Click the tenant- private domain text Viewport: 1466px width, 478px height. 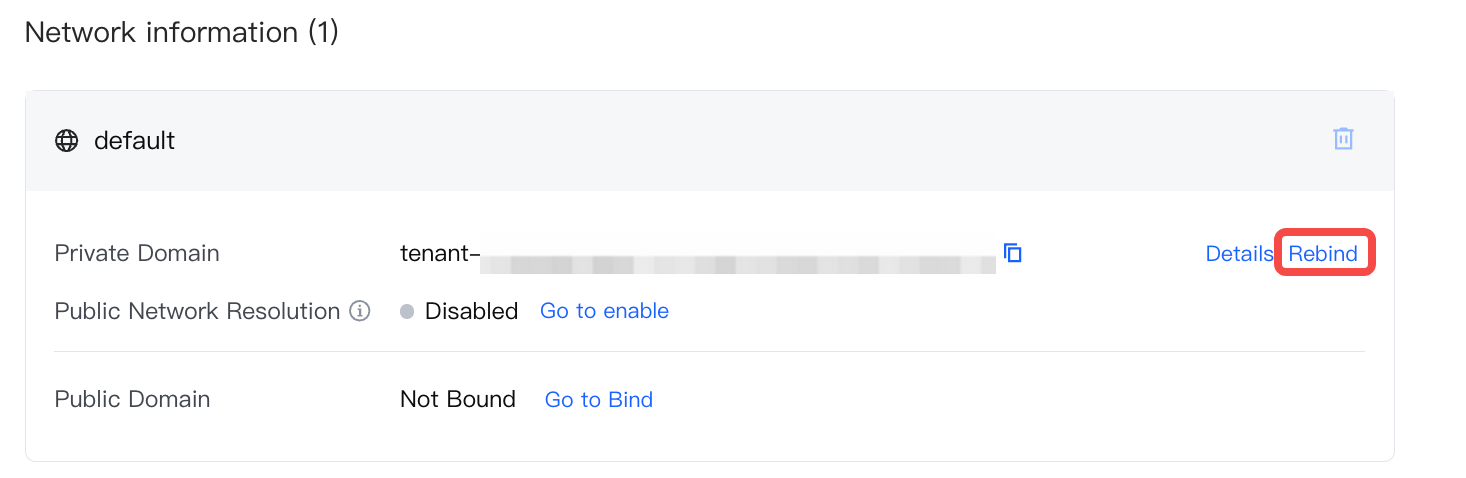(x=434, y=253)
